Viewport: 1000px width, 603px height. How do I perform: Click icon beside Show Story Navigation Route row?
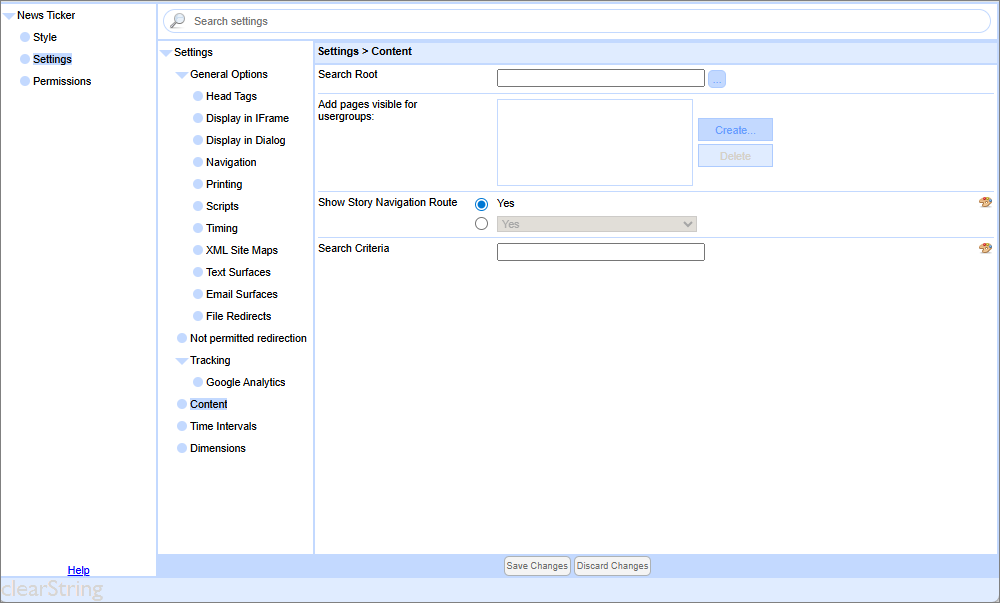[985, 202]
